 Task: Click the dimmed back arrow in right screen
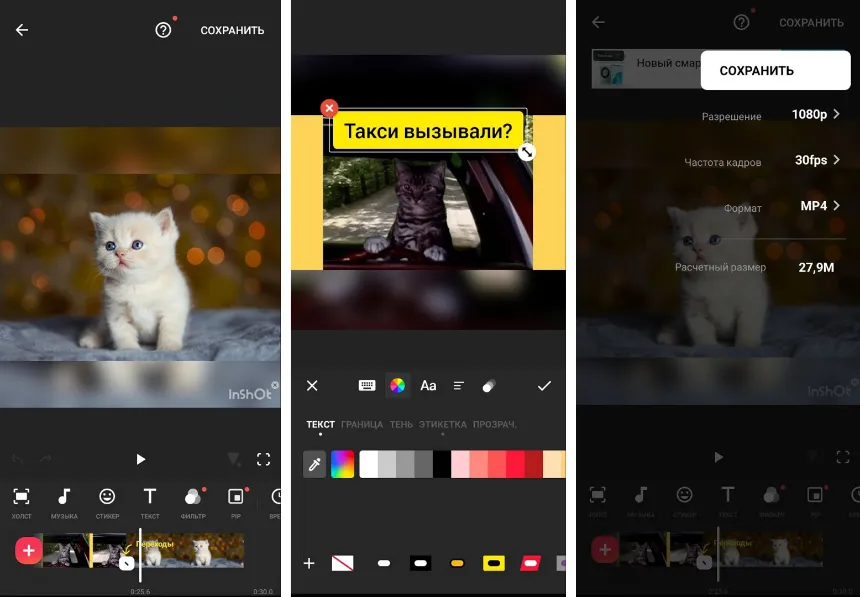598,22
